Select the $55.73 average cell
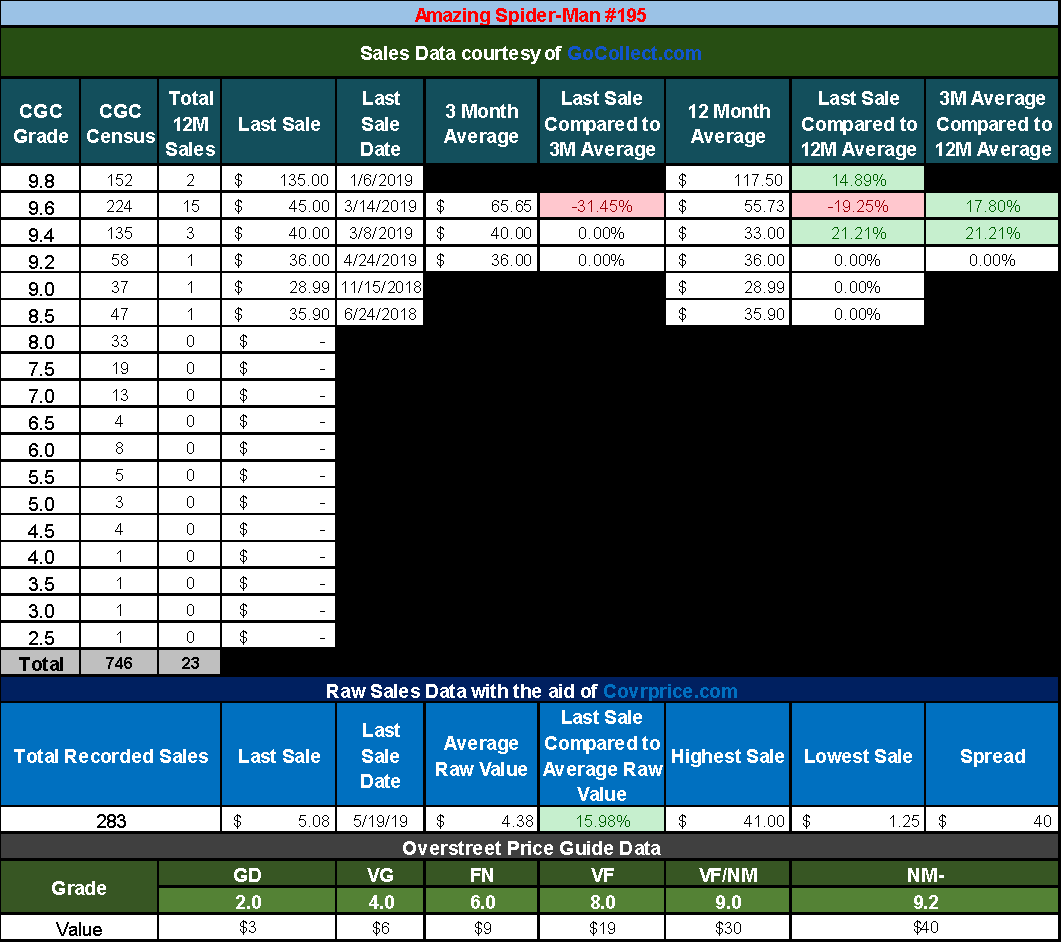1061x942 pixels. point(728,206)
